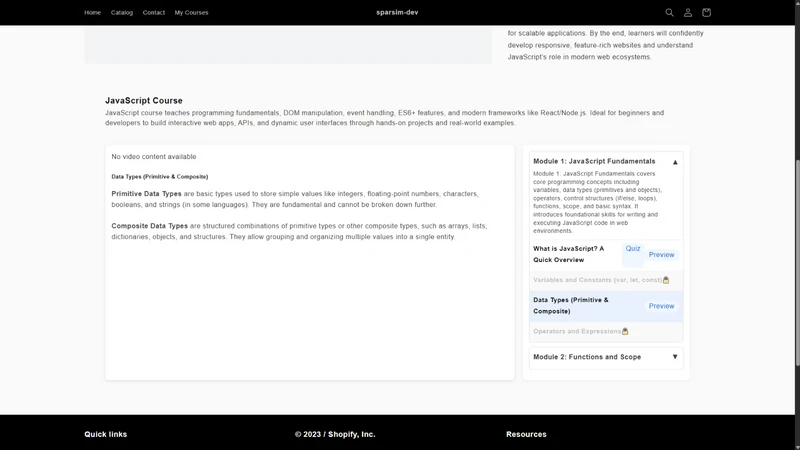Screen dimensions: 800x450
Task: Click lock icon beside Variables and Constants
Action: click(x=666, y=280)
